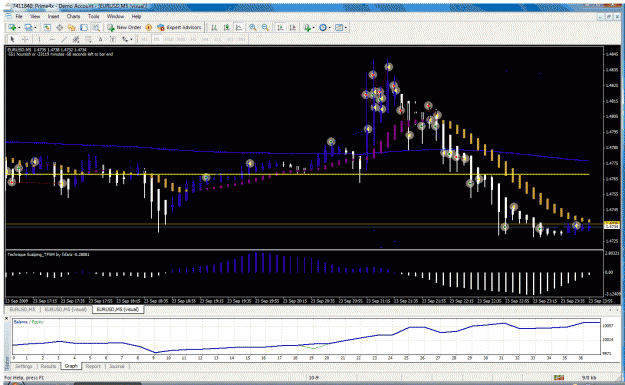
Task: Select the Fibonacci Retracement tool
Action: pos(88,39)
